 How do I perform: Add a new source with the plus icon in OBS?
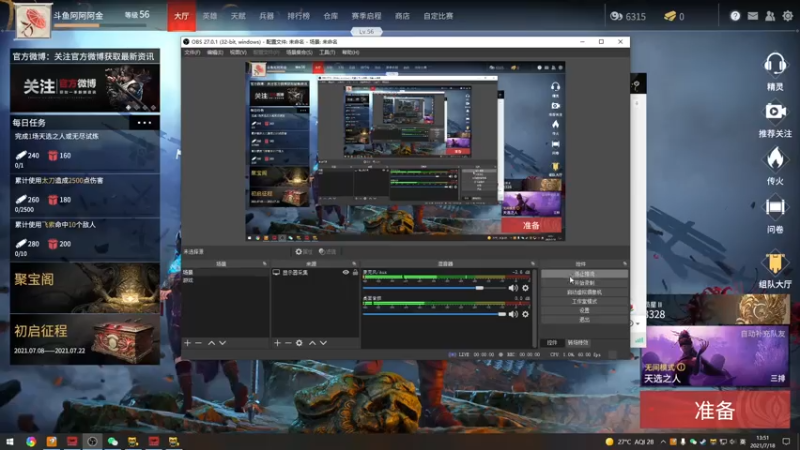pyautogui.click(x=277, y=343)
